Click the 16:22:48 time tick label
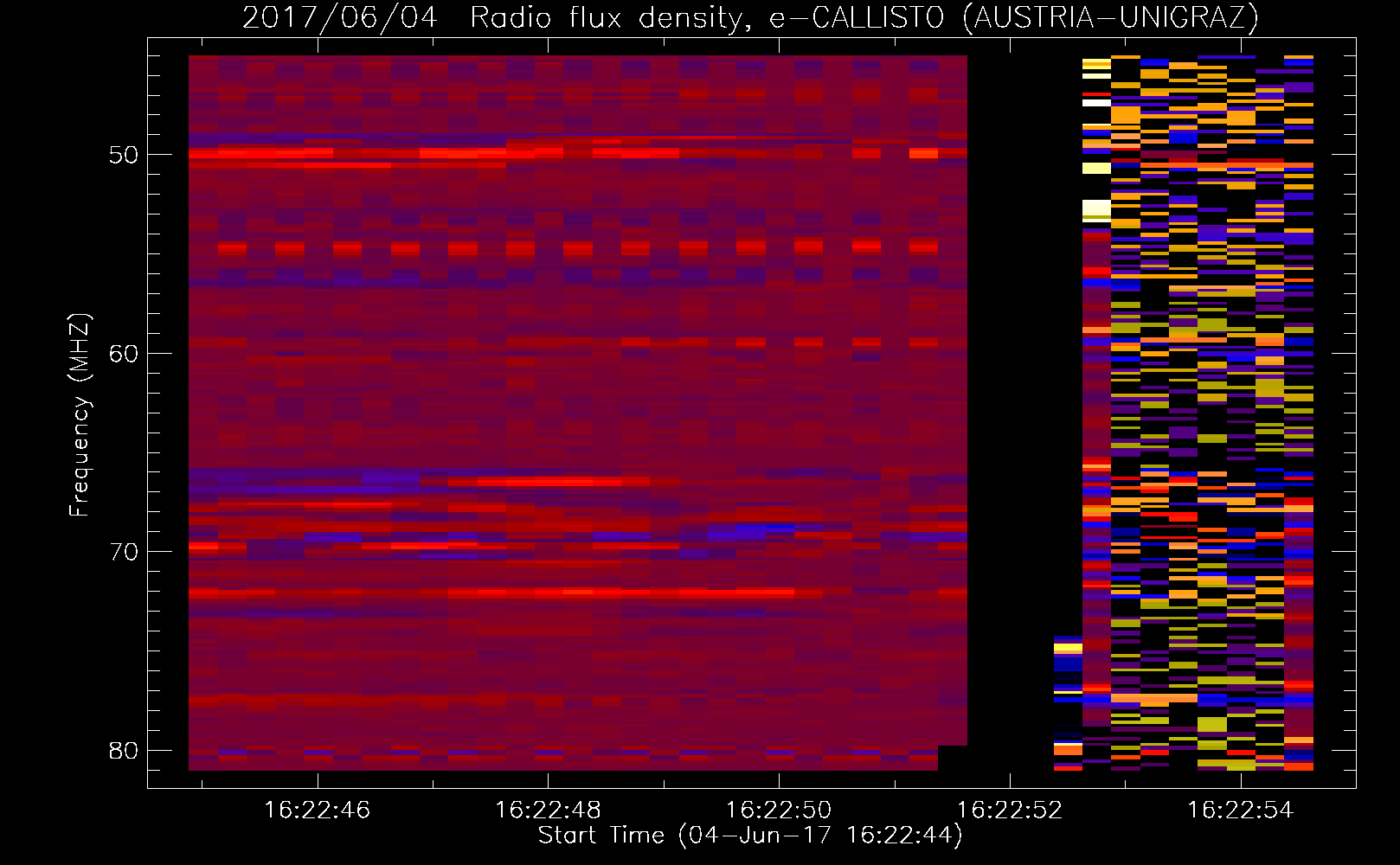Screen dimensions: 1400x865 tap(548, 810)
